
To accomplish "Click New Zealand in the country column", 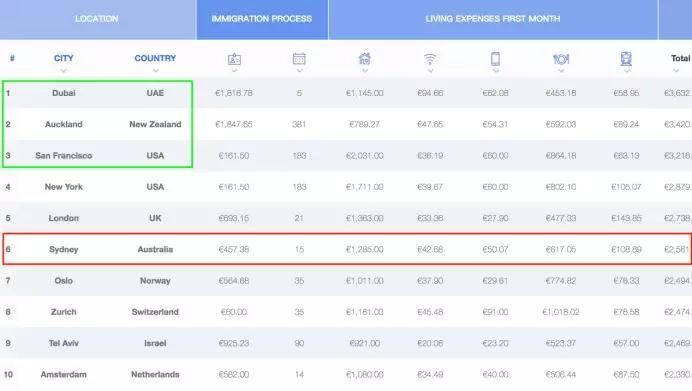I will point(155,124).
